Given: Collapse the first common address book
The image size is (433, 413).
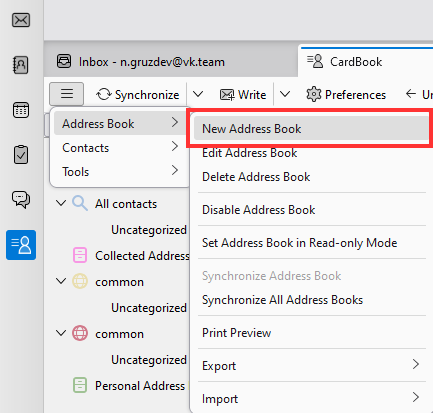Looking at the screenshot, I should (61, 281).
